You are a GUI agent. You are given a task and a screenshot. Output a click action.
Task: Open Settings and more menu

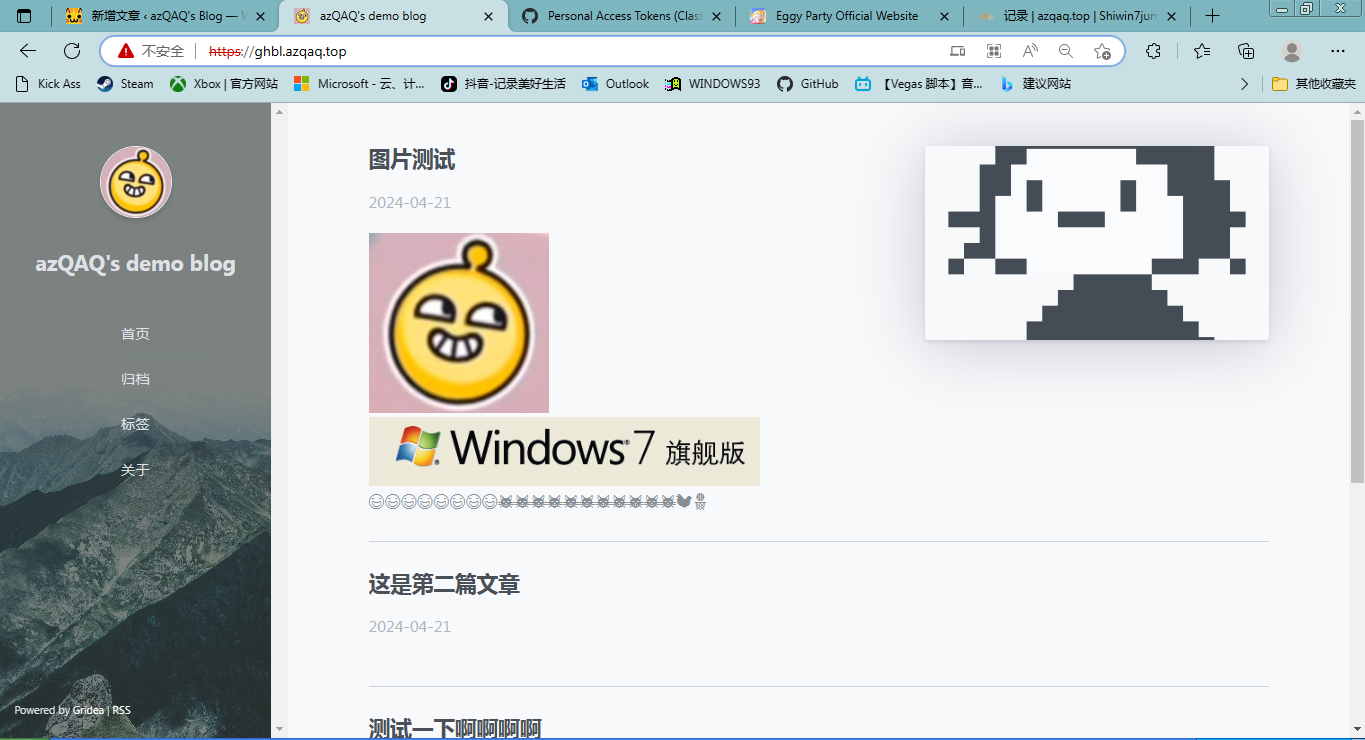click(x=1338, y=51)
